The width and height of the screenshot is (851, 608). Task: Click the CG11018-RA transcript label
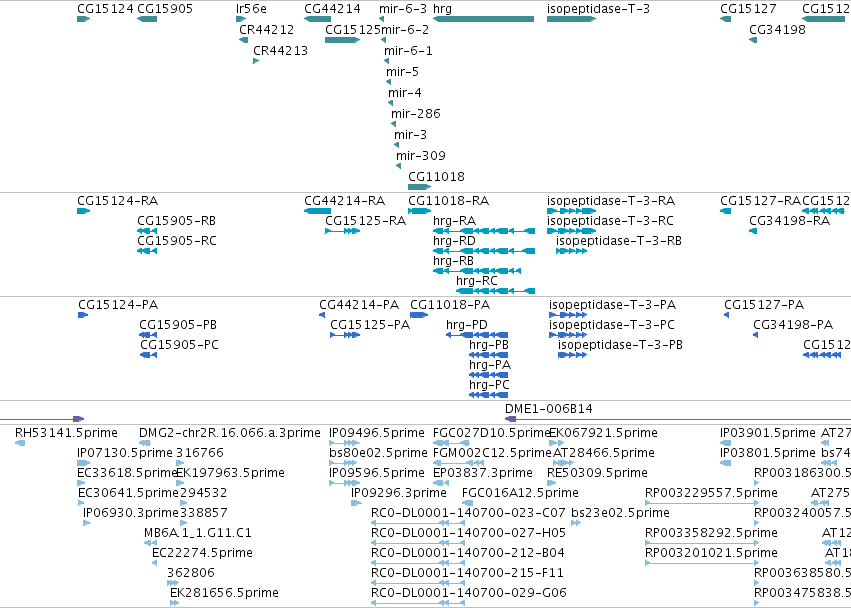pyautogui.click(x=448, y=201)
